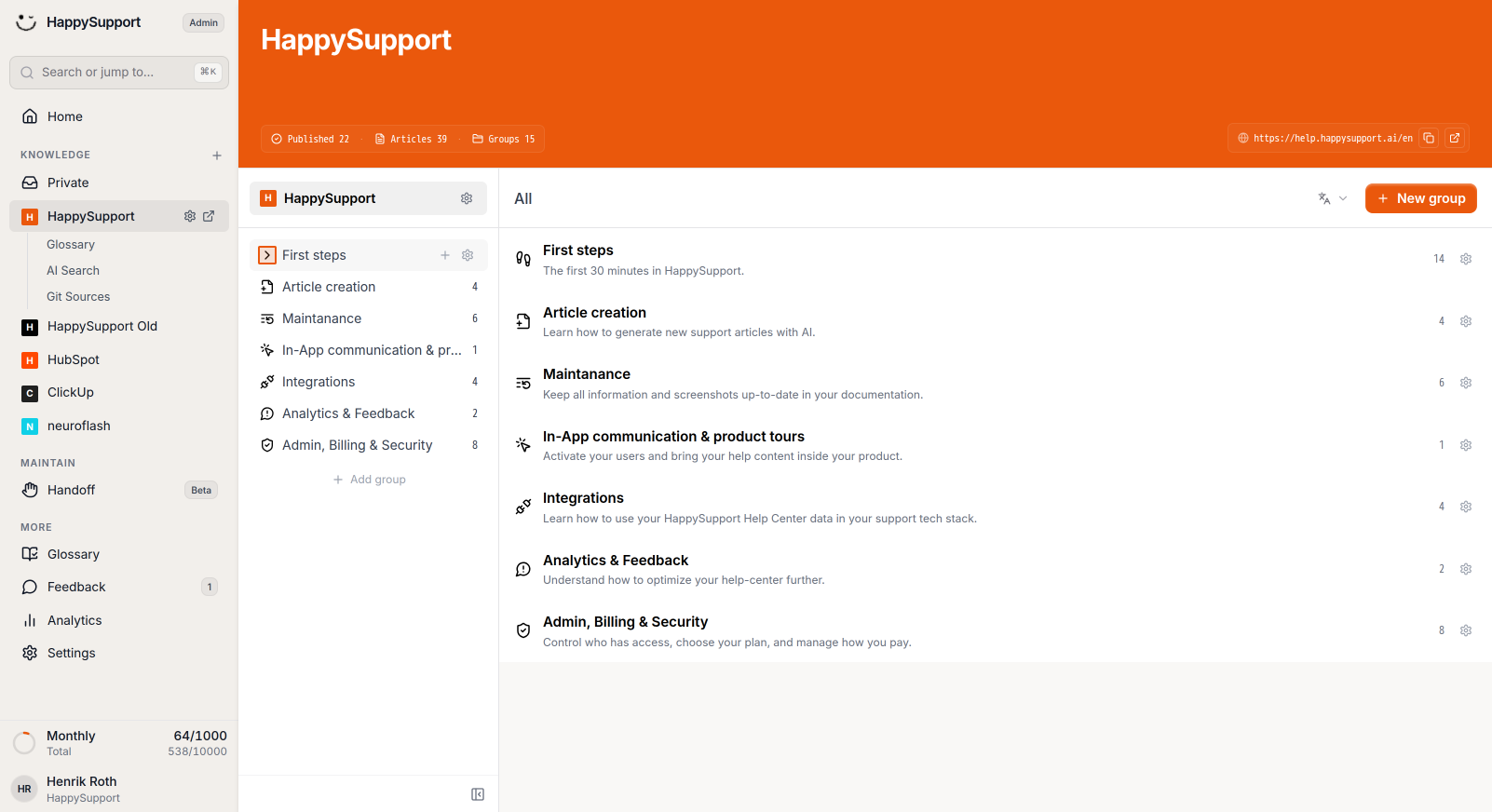Open Settings in sidebar
Screen dimensions: 1492x812
tap(119, 653)
